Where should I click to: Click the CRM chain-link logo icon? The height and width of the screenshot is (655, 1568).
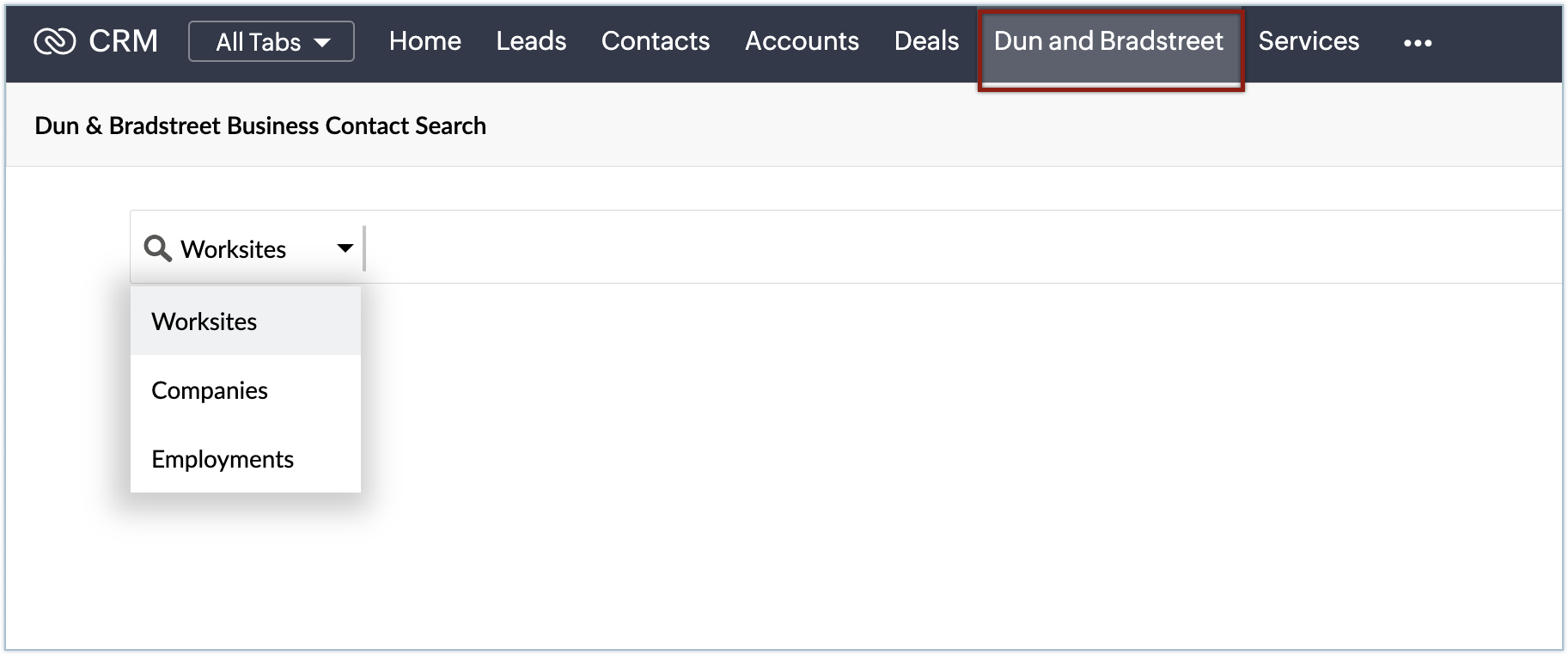pos(54,41)
